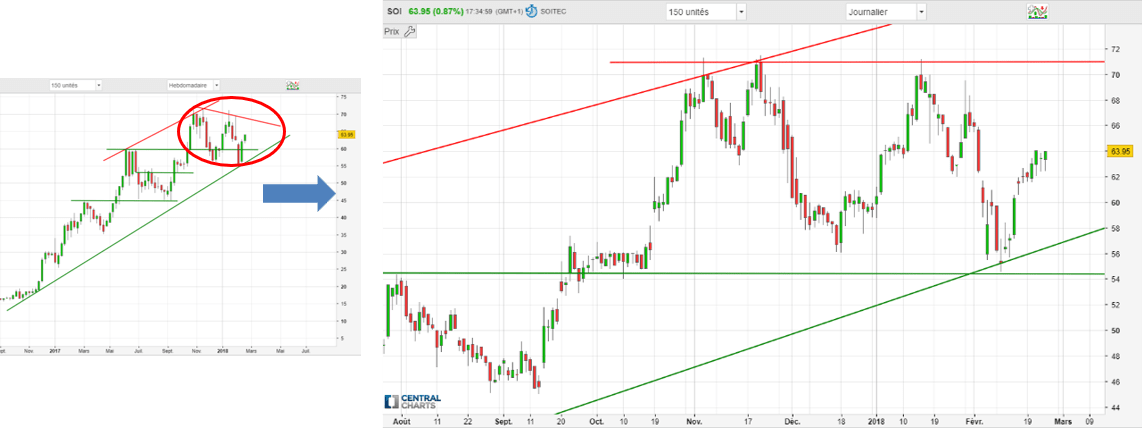Open chart settings with the wrench icon beside Prix

(x=409, y=31)
